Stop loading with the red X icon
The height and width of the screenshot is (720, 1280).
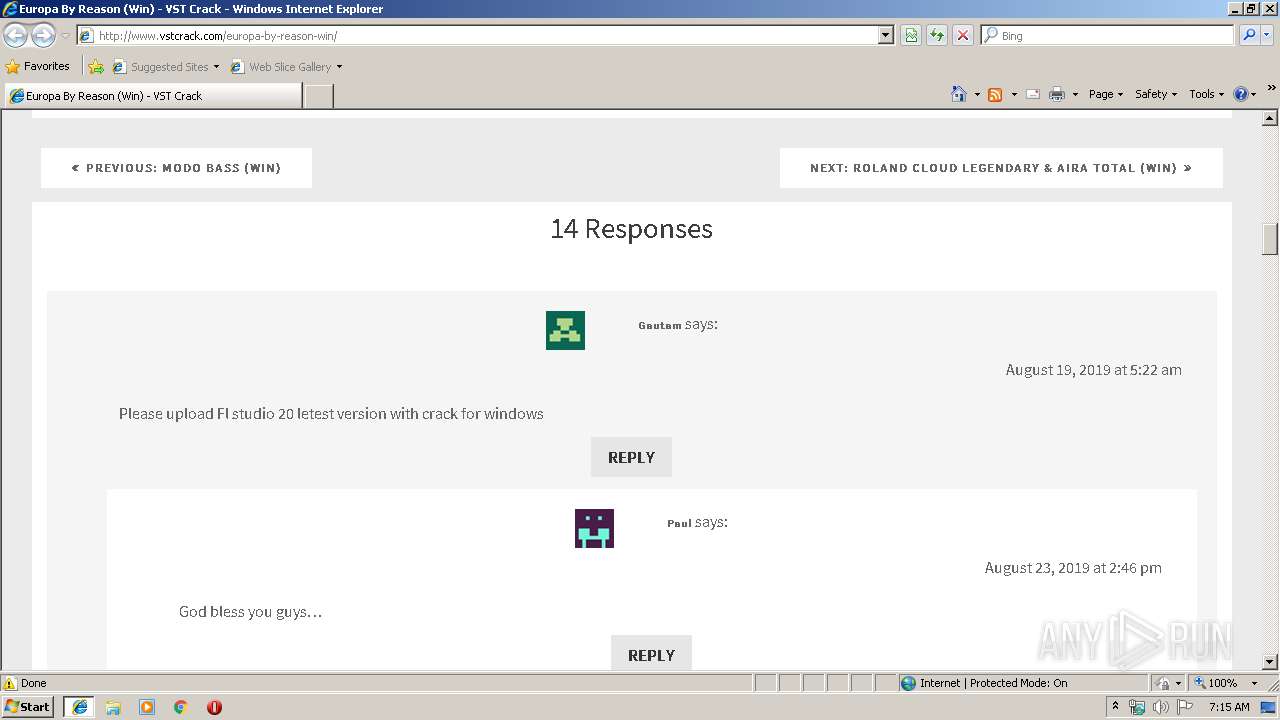pyautogui.click(x=962, y=35)
